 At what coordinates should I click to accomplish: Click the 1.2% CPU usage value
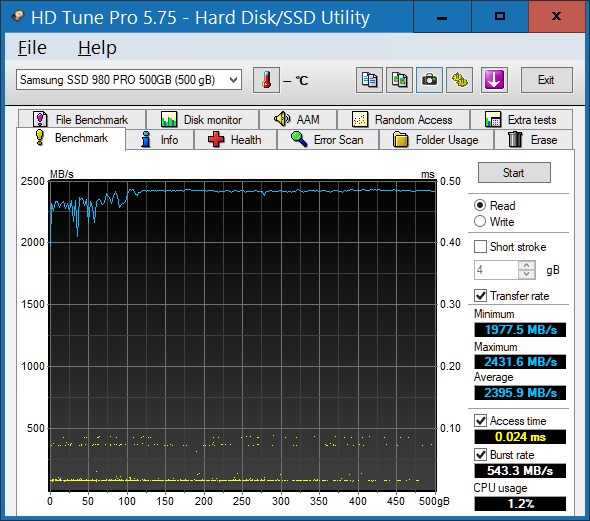[520, 504]
